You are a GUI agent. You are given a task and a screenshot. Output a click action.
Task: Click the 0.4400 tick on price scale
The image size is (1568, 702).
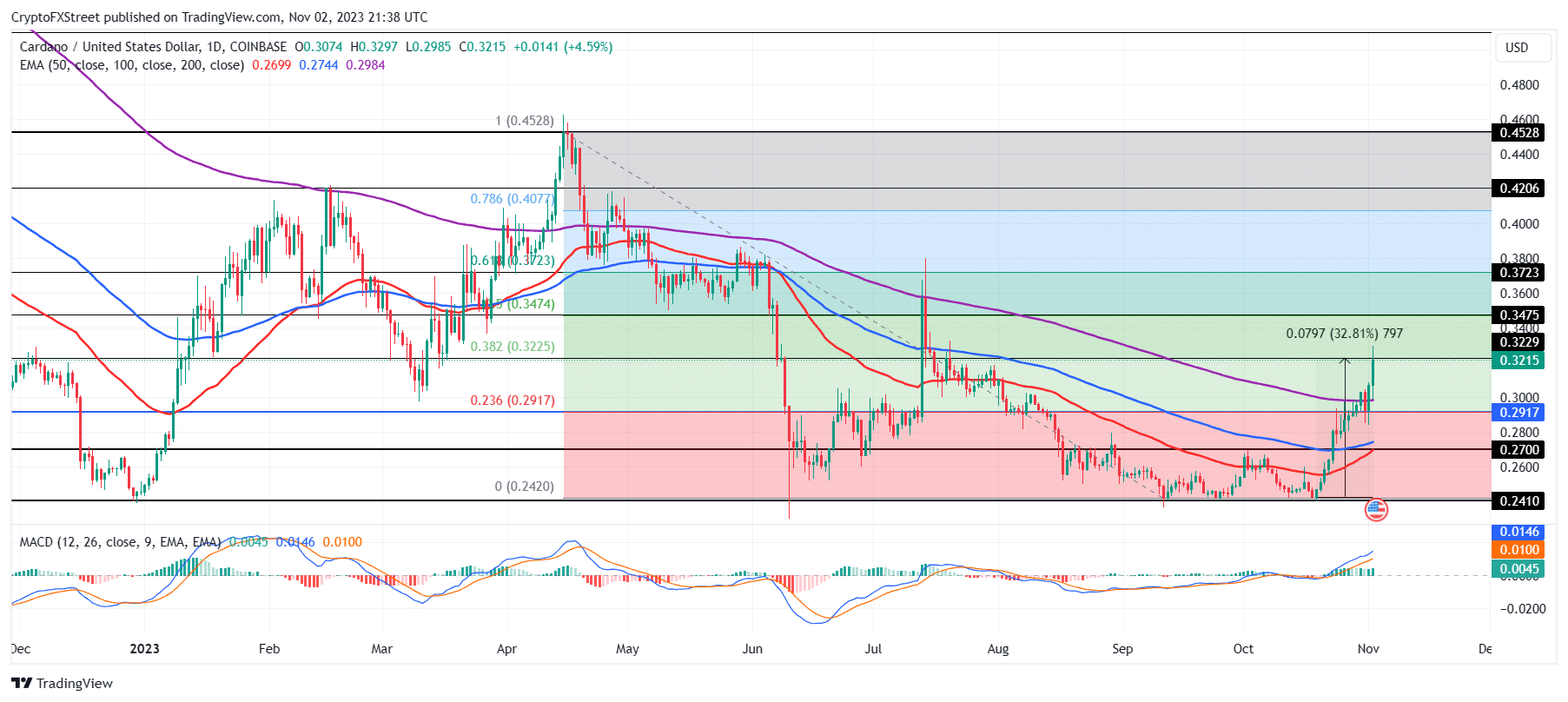point(1519,155)
